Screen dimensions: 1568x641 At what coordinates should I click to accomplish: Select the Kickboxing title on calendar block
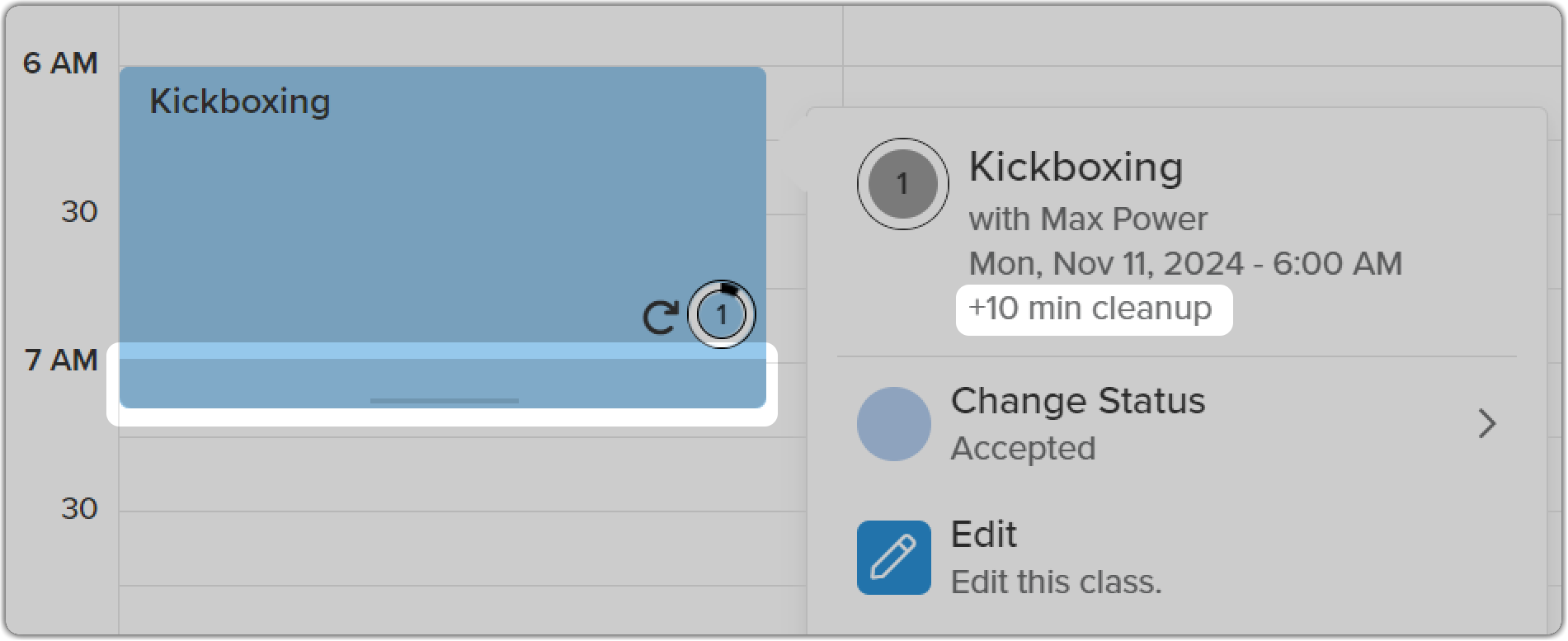click(x=239, y=101)
